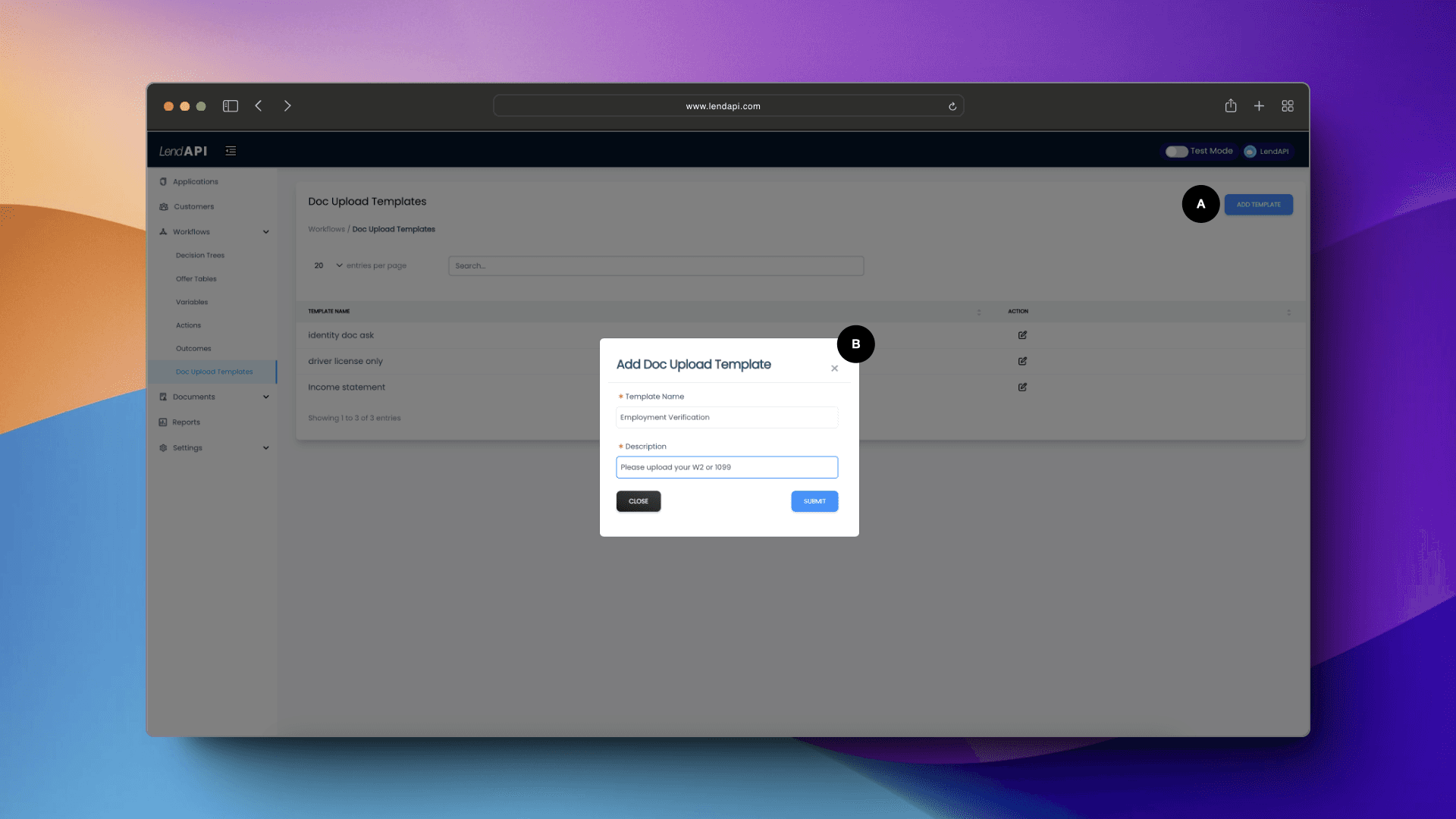The height and width of the screenshot is (819, 1456).
Task: Click the identity doc ask row text
Action: point(340,335)
